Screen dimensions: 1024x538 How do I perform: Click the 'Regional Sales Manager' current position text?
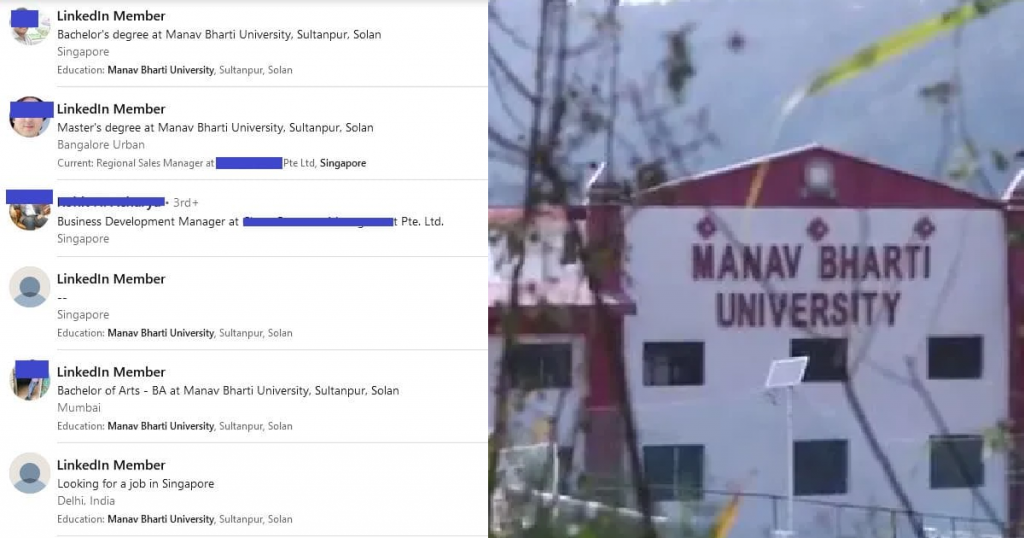click(135, 163)
